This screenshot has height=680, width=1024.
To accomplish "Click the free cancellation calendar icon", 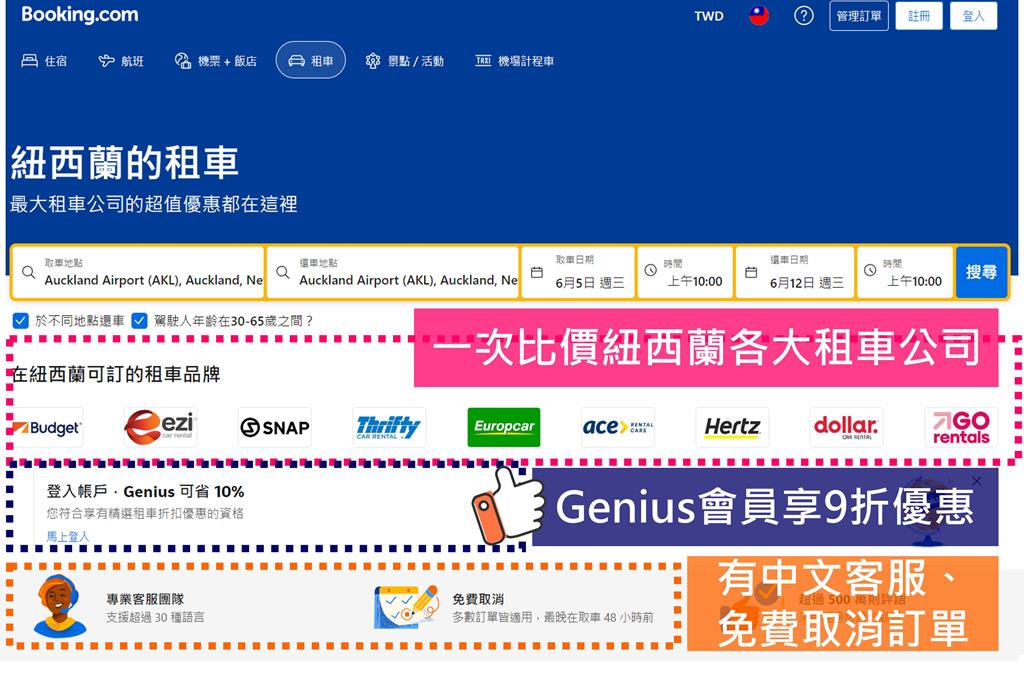I will 405,607.
